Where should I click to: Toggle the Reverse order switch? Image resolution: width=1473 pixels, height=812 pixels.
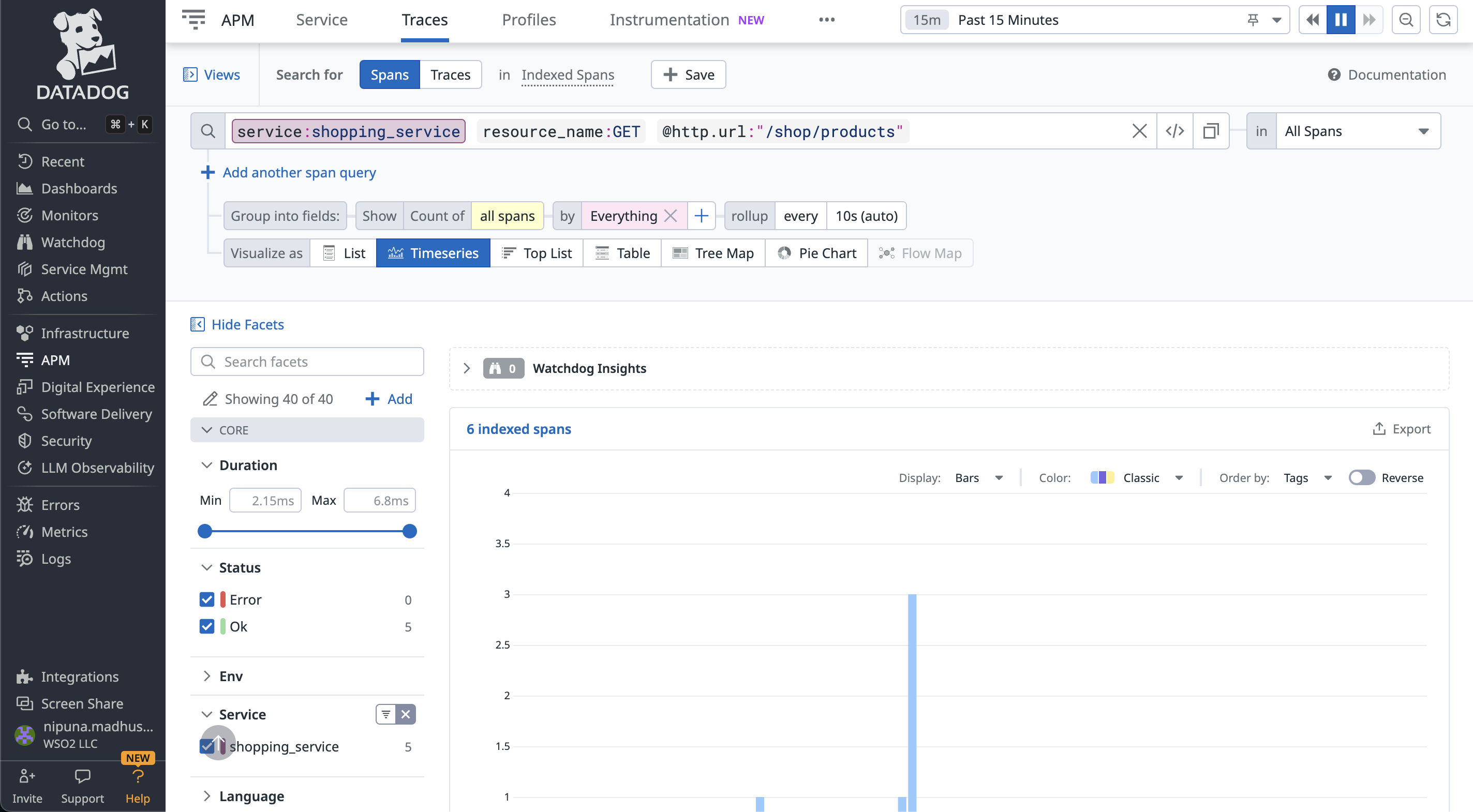[x=1361, y=478]
